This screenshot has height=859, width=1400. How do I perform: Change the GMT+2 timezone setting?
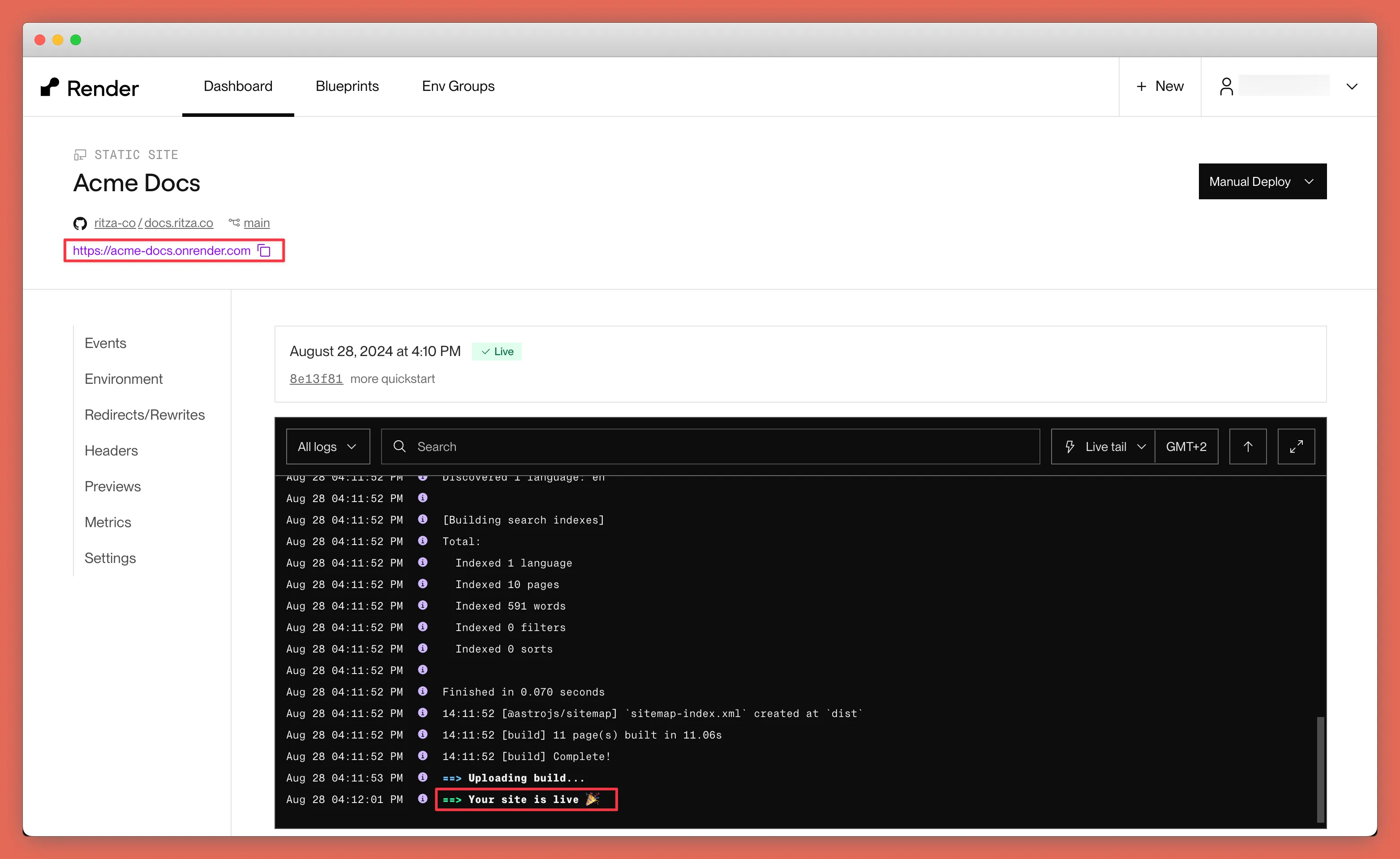[x=1186, y=447]
